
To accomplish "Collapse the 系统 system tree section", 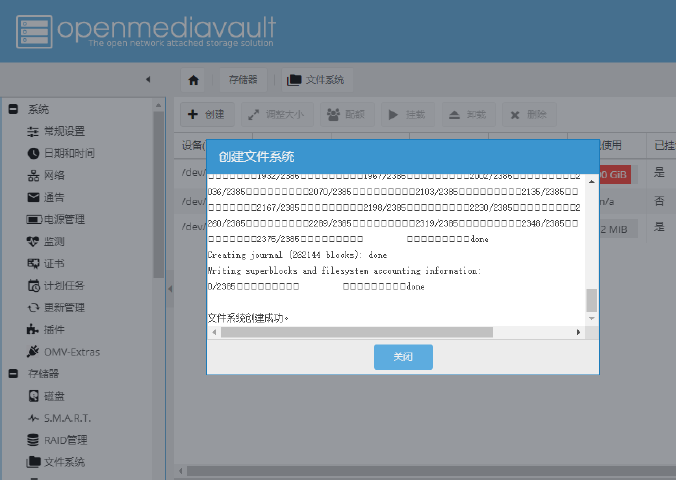I will tap(14, 110).
